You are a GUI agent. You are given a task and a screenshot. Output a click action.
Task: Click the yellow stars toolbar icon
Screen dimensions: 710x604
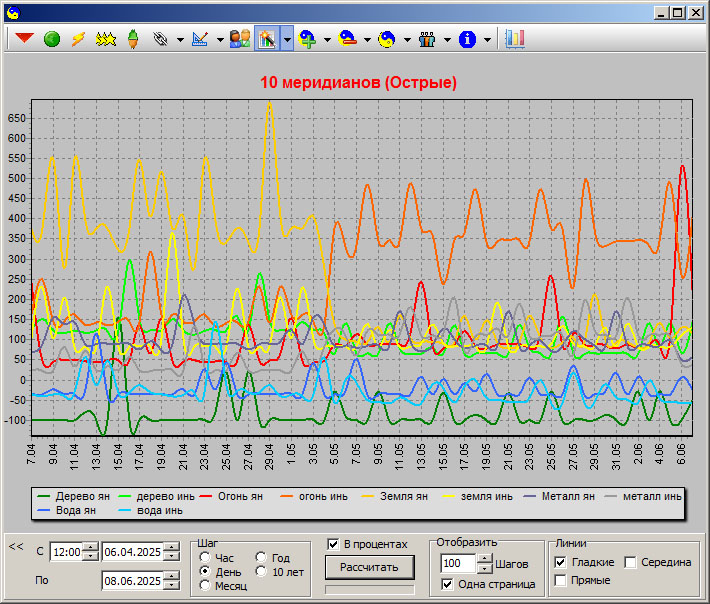[106, 39]
